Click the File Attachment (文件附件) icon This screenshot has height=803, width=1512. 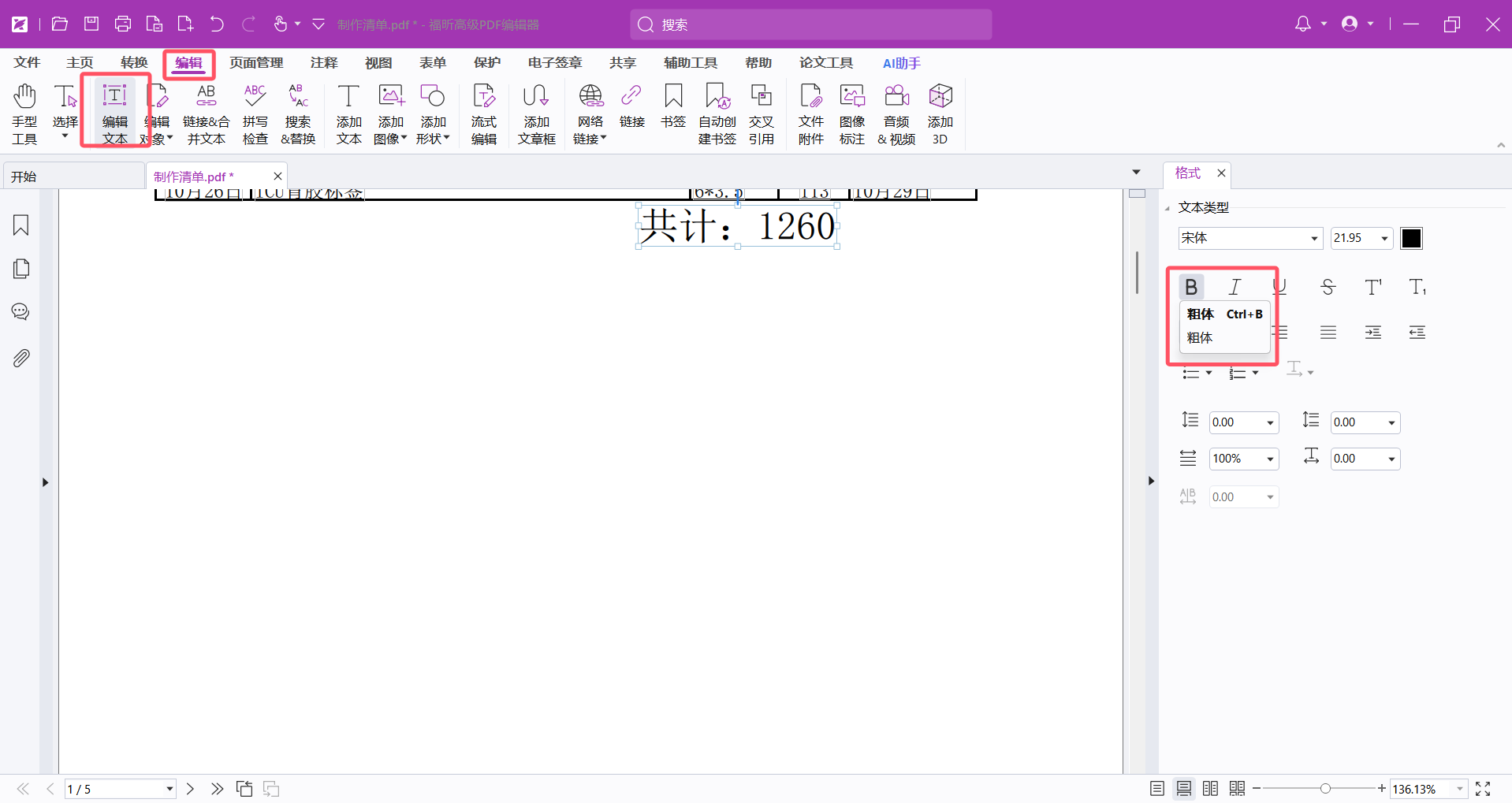[x=810, y=113]
